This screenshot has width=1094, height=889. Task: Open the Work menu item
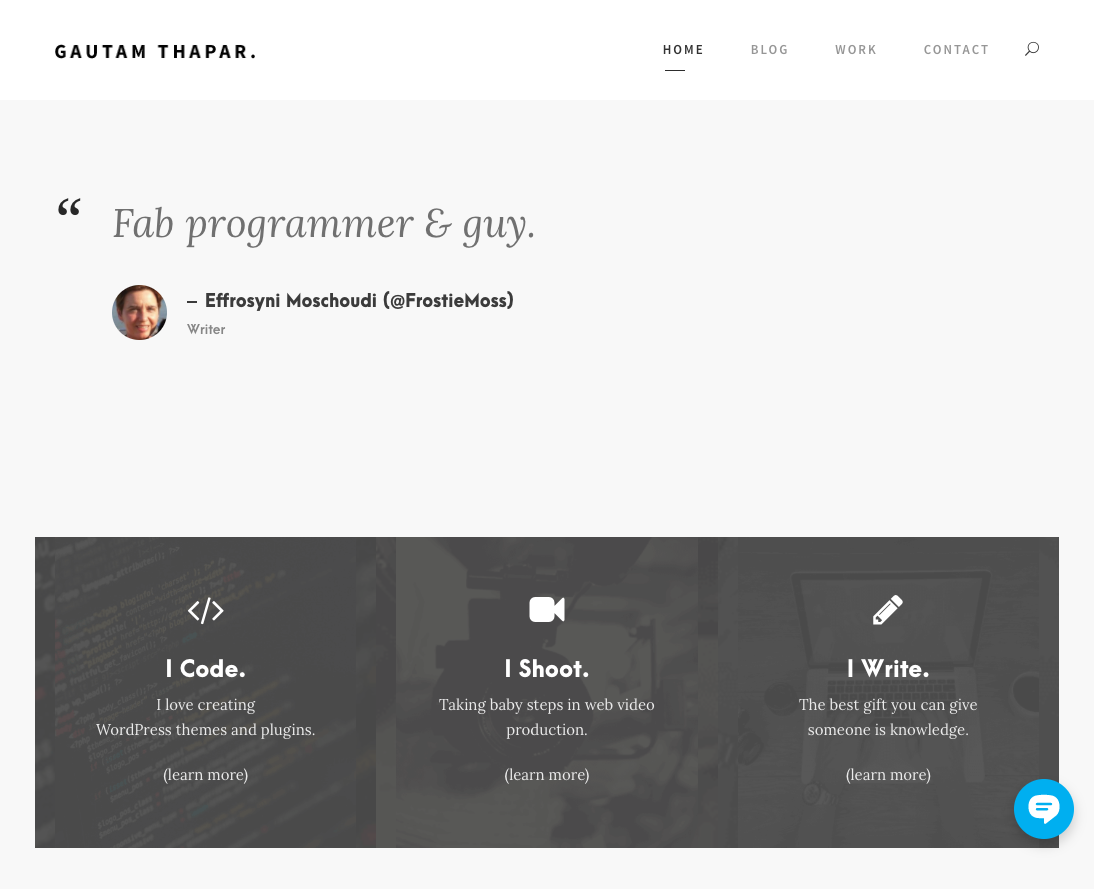click(x=856, y=50)
